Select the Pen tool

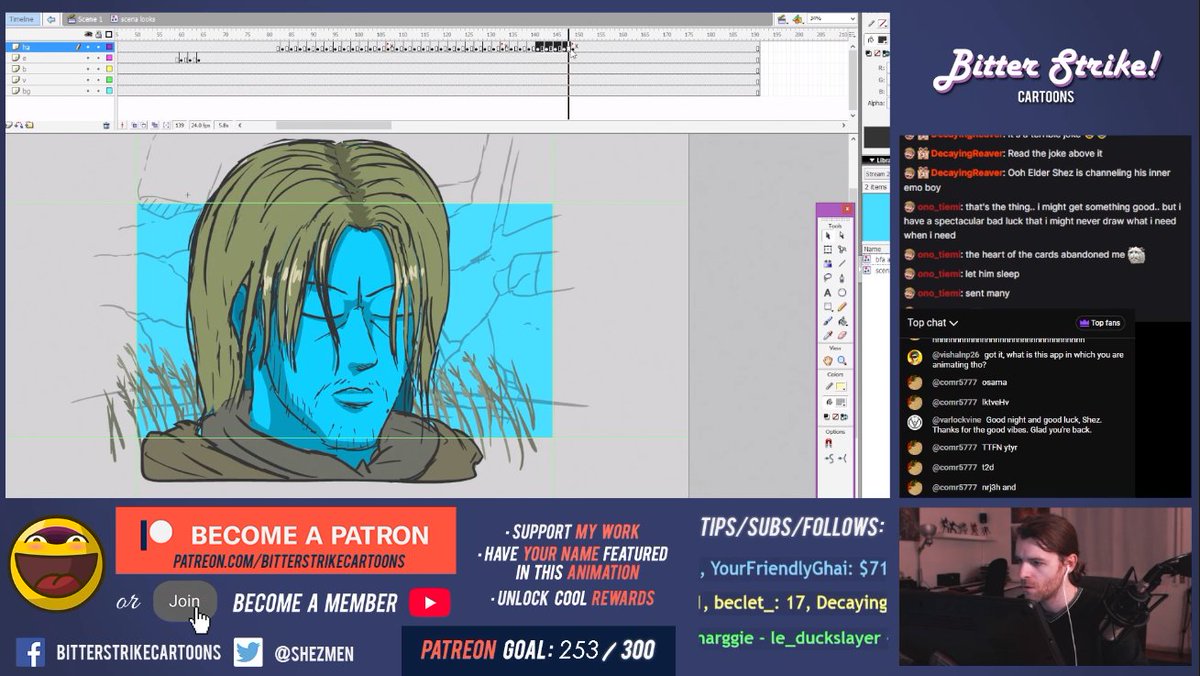(x=842, y=276)
